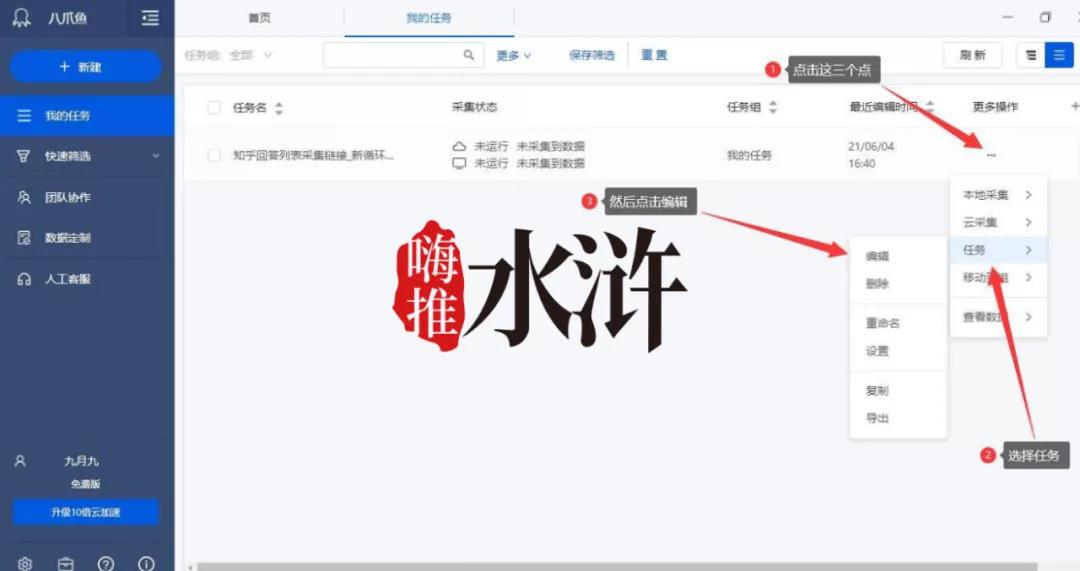This screenshot has width=1080, height=571.
Task: Click the user avatar icon beside 九月九
Action: [20, 461]
